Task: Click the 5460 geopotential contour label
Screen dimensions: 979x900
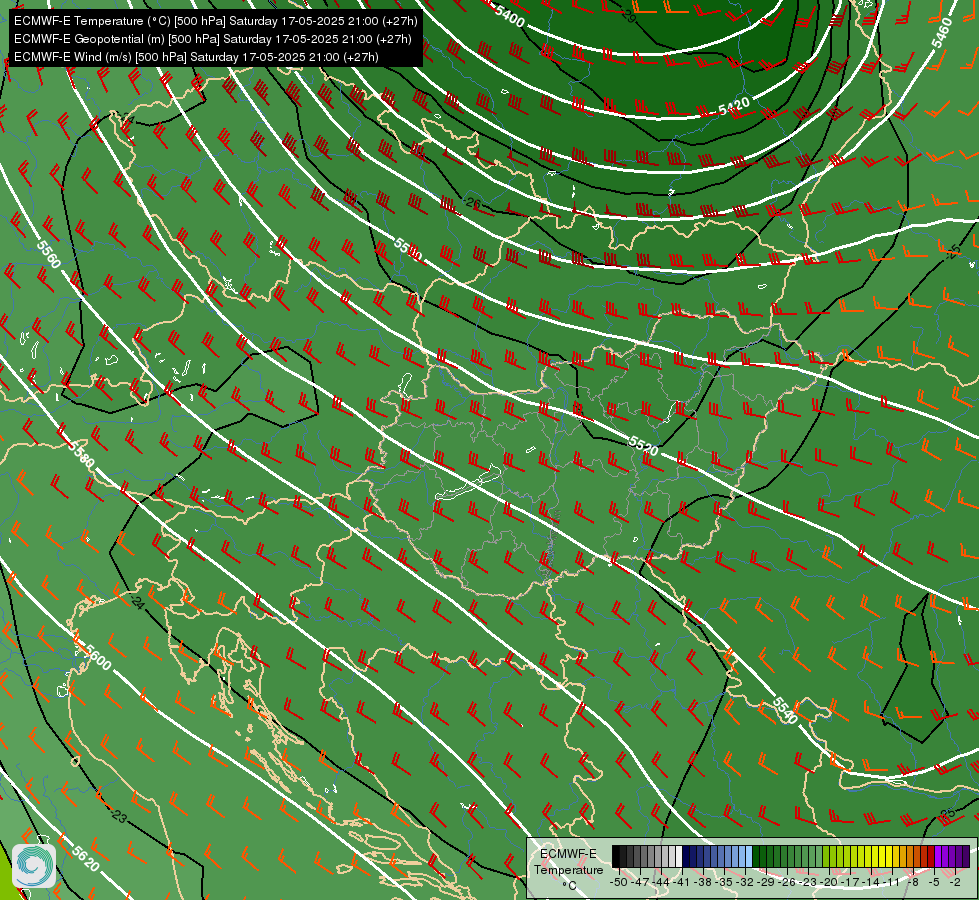Action: pyautogui.click(x=942, y=32)
